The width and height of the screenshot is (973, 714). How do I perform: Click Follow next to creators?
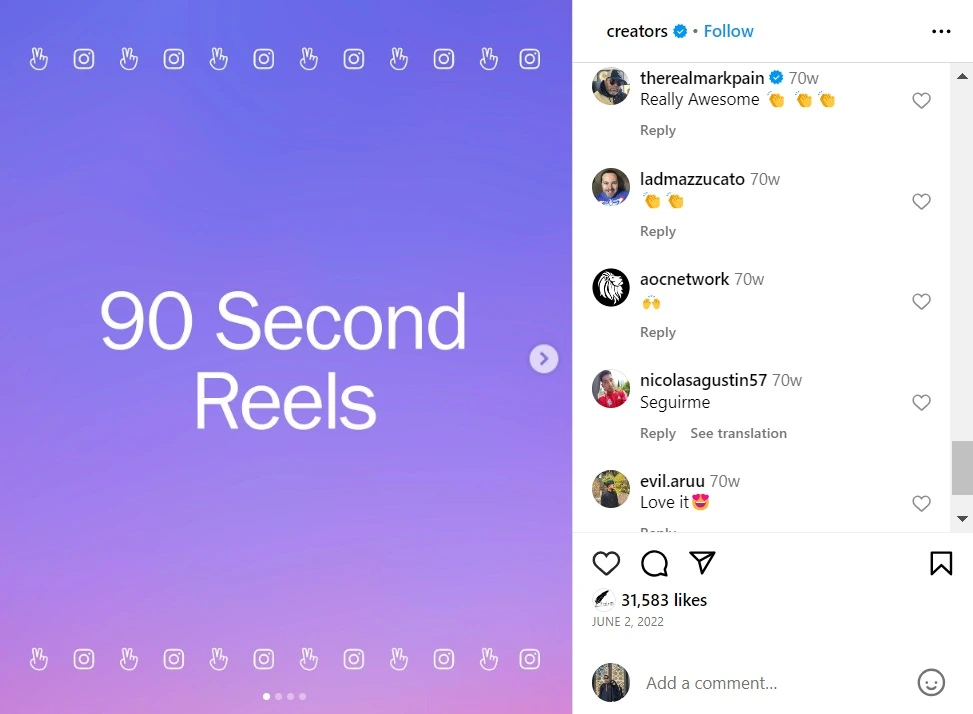point(728,31)
